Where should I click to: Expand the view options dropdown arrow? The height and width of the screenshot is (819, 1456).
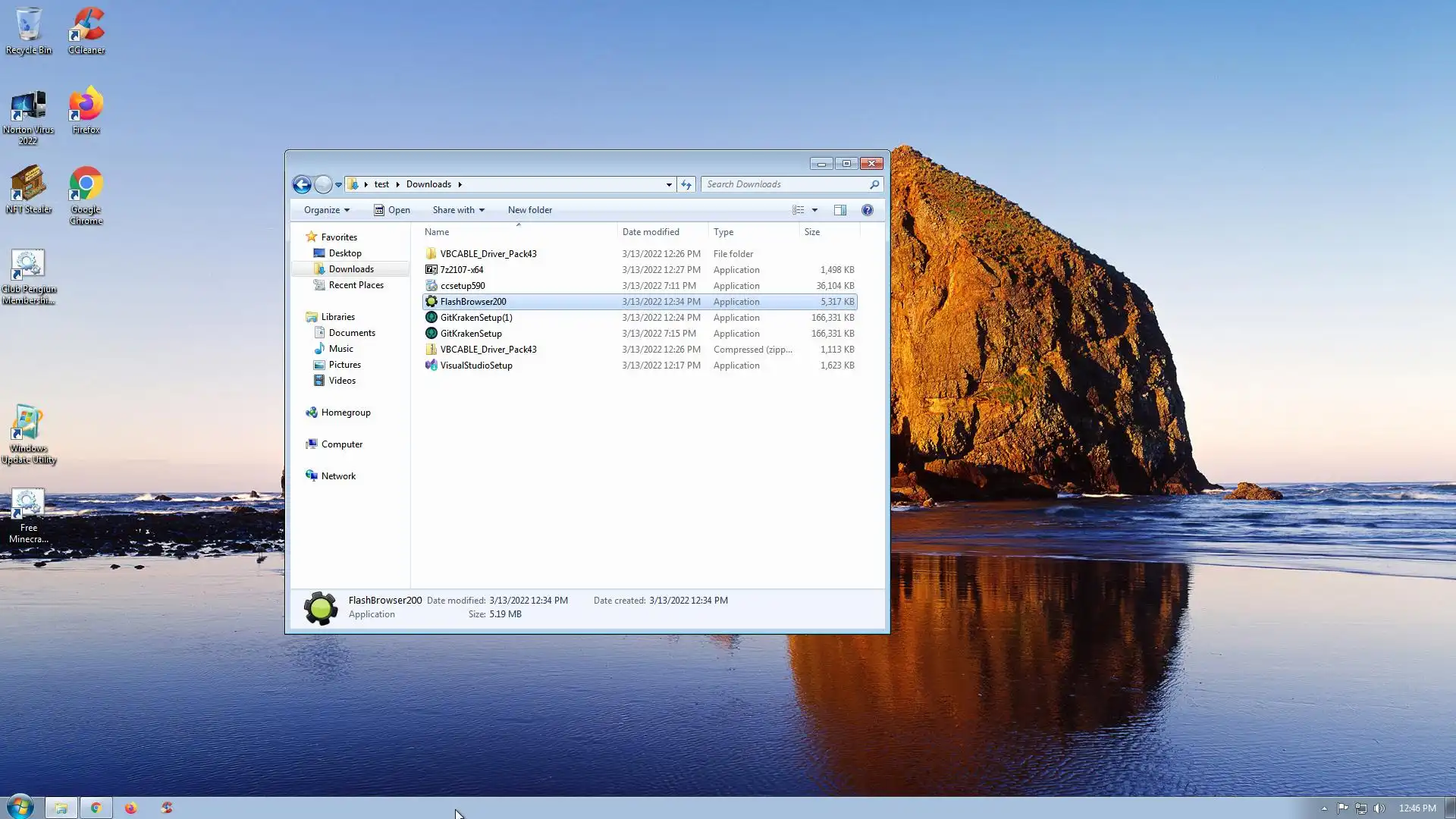[815, 210]
